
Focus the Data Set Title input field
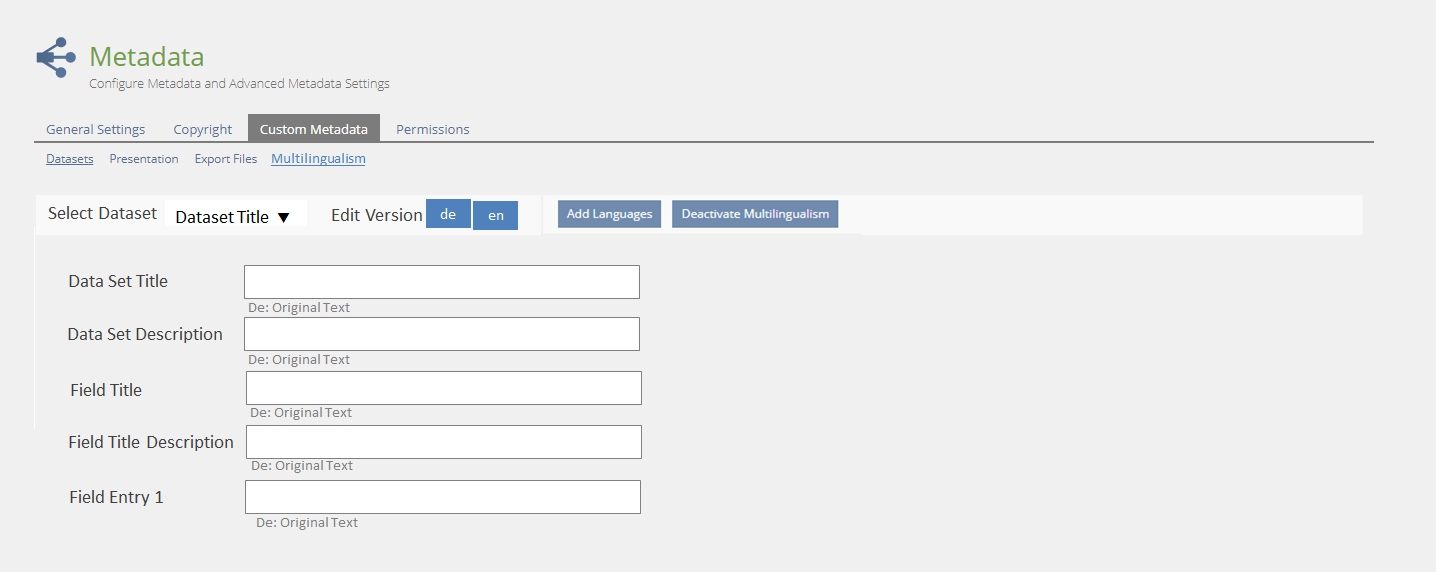(441, 282)
